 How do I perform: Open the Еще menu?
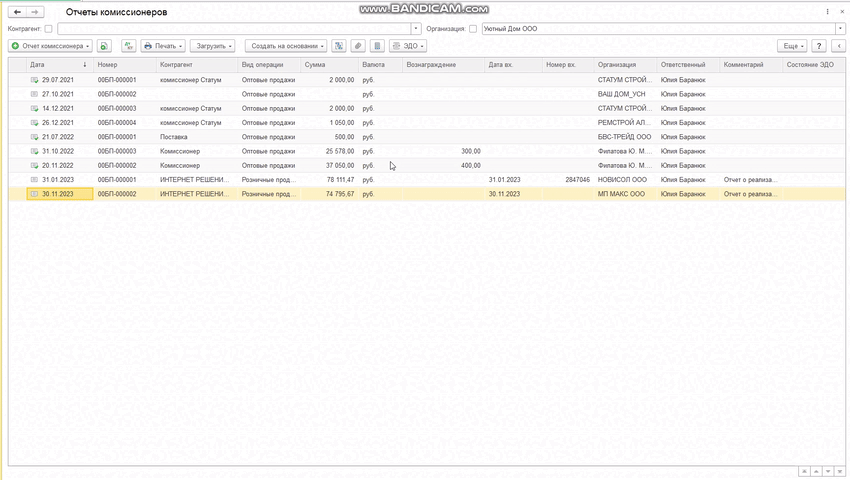coord(792,46)
